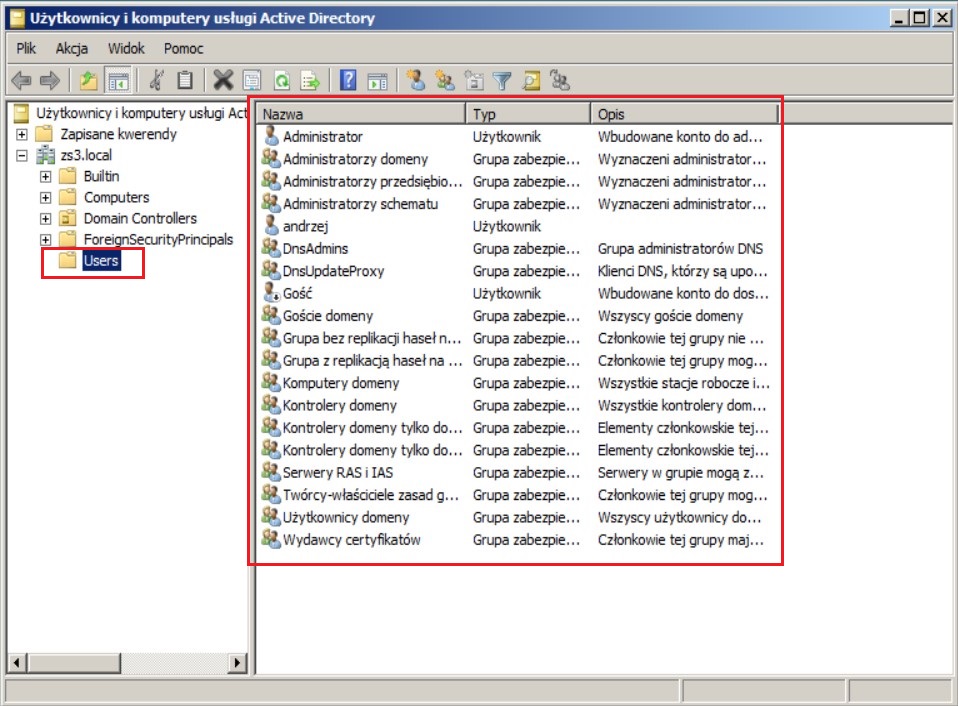Expand the Domain Controllers node
Image resolution: width=958 pixels, height=706 pixels.
(x=45, y=219)
